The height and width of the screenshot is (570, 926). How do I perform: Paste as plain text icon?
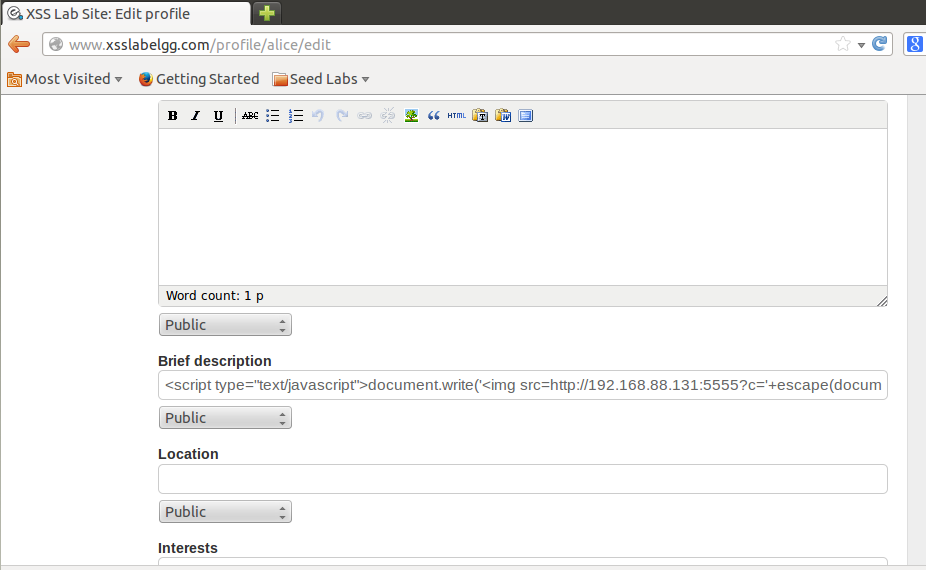pos(480,116)
